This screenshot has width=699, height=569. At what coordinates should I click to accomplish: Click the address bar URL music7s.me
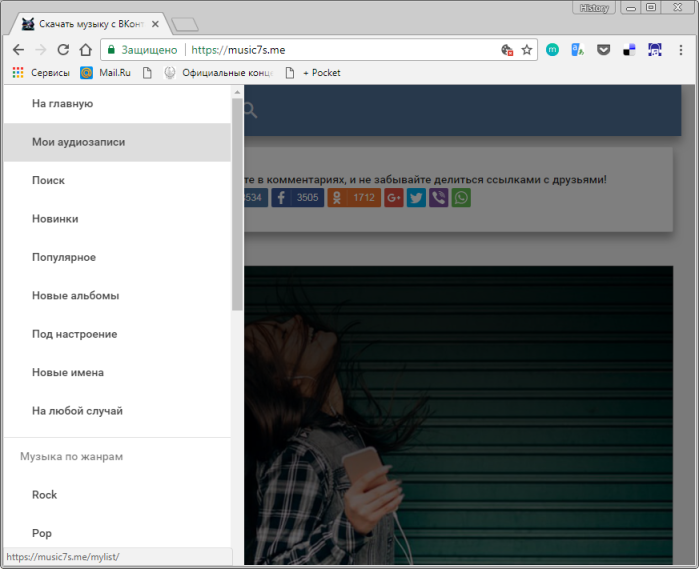coord(238,50)
